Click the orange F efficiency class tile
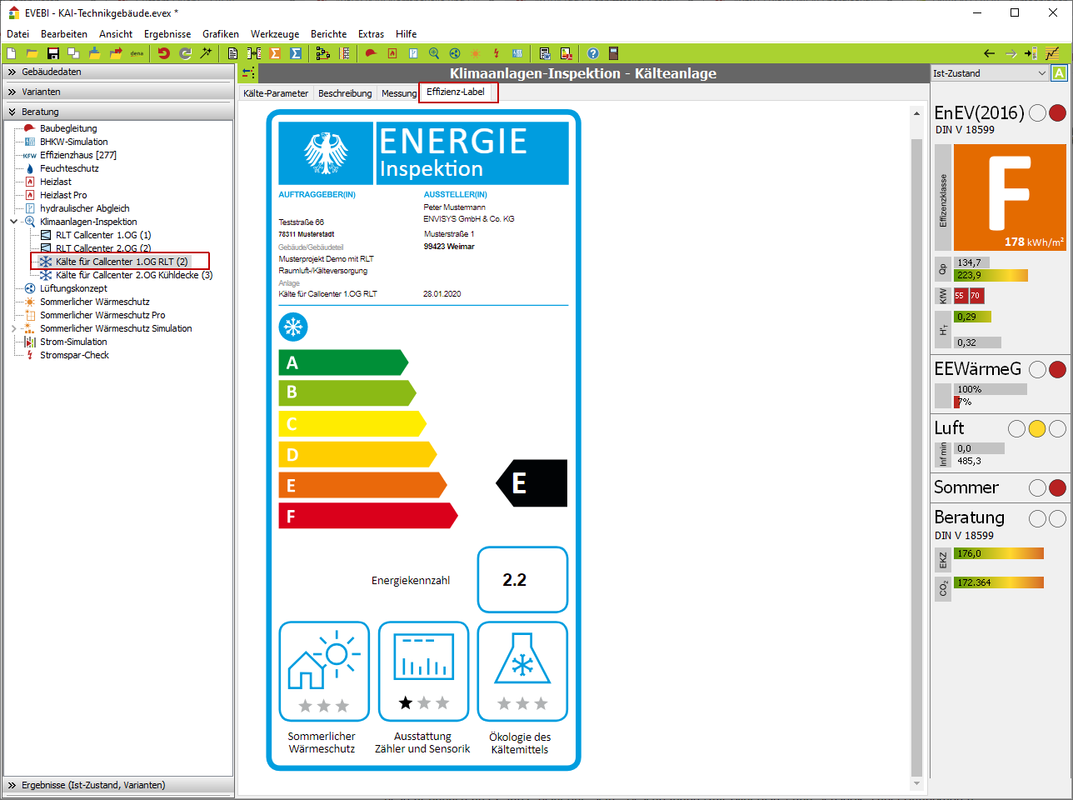This screenshot has height=800, width=1073. [x=1009, y=198]
